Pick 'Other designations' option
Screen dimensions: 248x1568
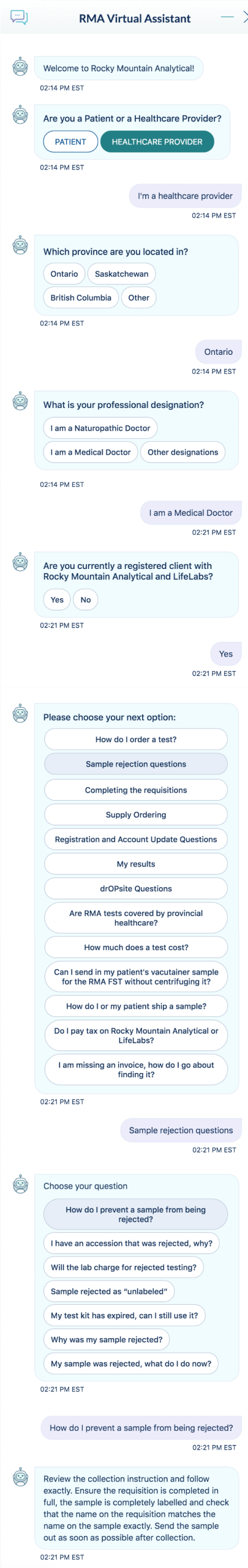pyautogui.click(x=182, y=453)
